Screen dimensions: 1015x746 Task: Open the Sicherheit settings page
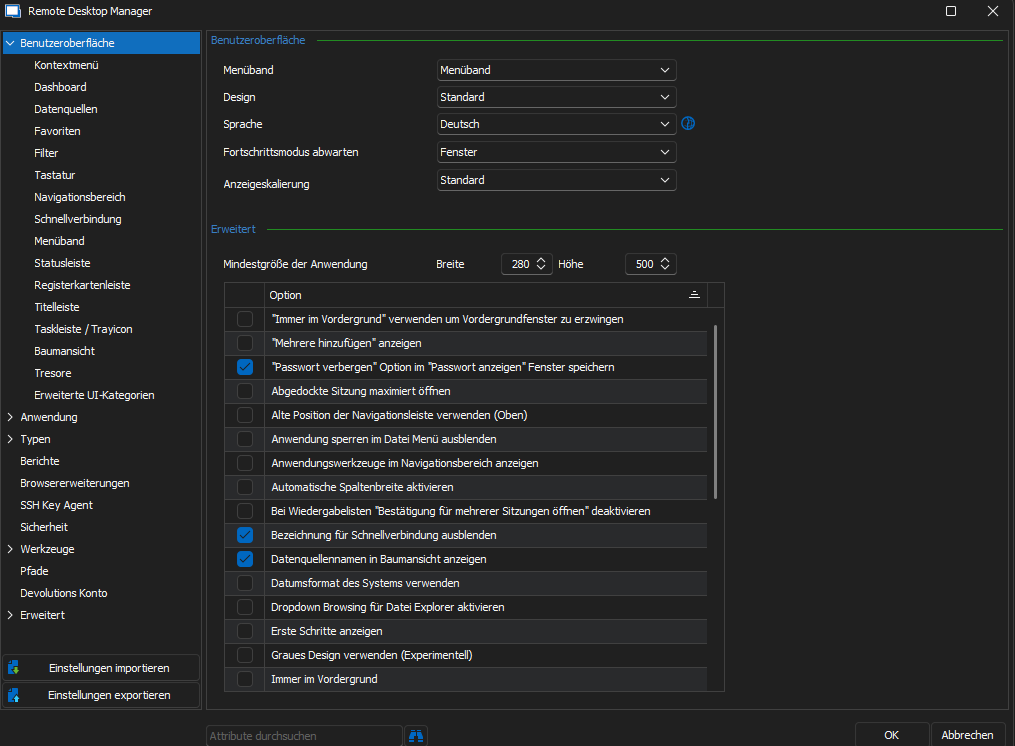(x=44, y=527)
